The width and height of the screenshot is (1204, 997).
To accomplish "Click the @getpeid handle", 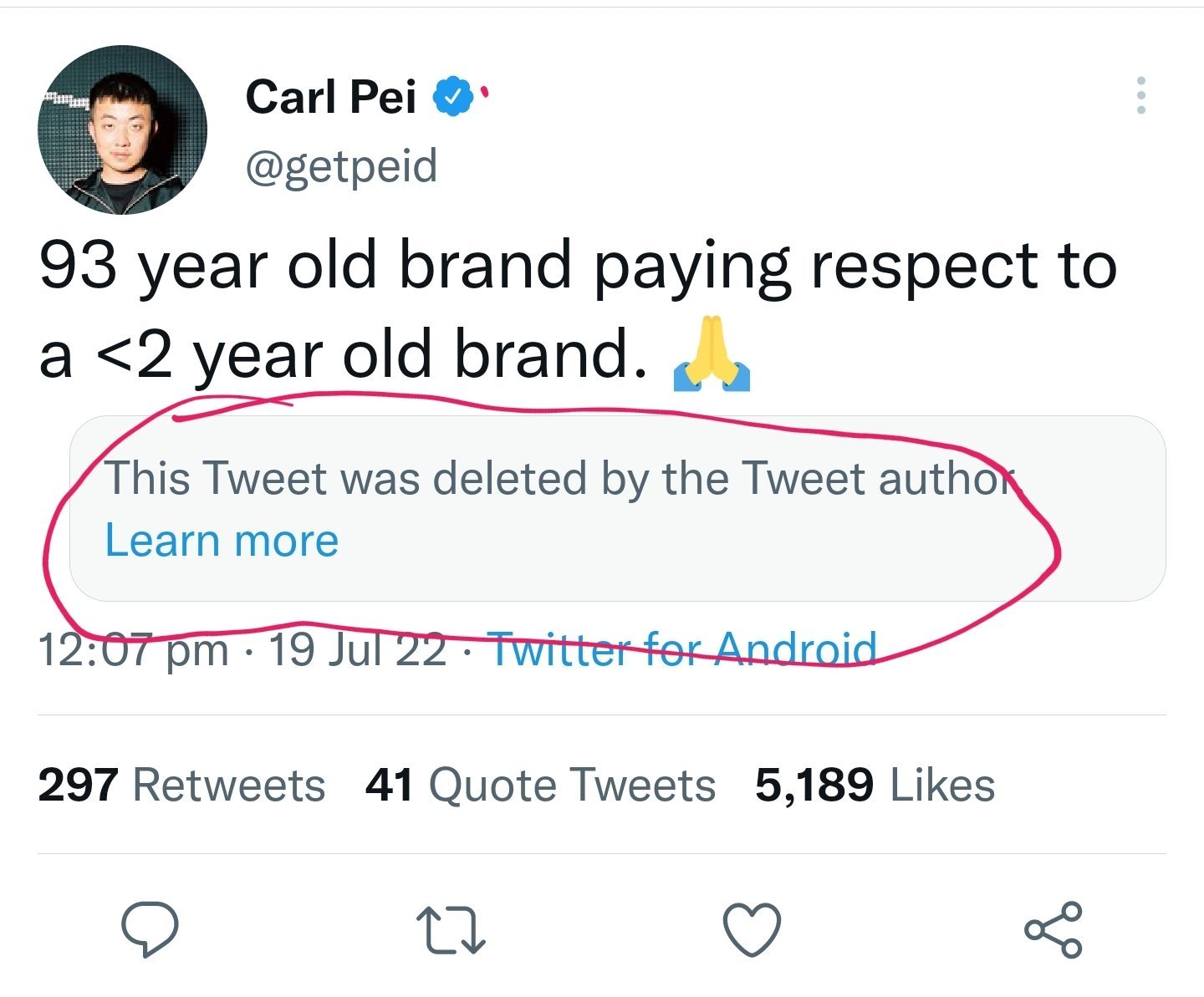I will [341, 165].
